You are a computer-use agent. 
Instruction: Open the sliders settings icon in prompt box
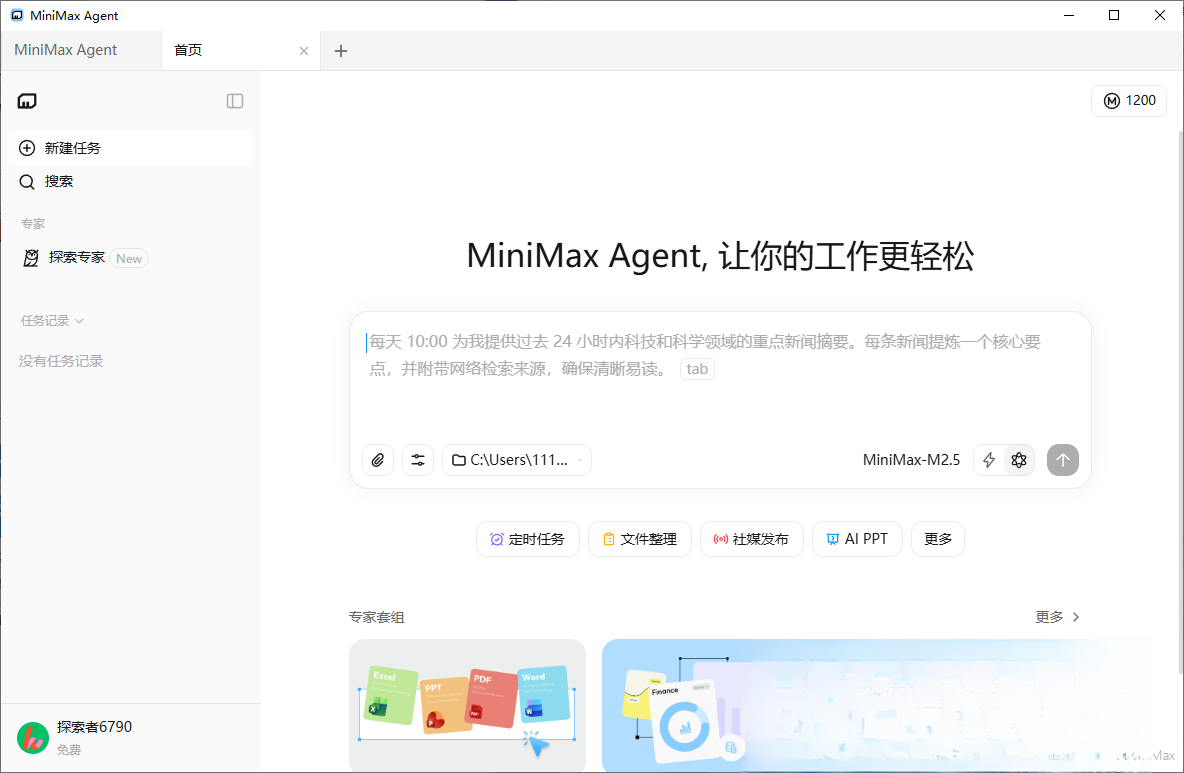(418, 460)
